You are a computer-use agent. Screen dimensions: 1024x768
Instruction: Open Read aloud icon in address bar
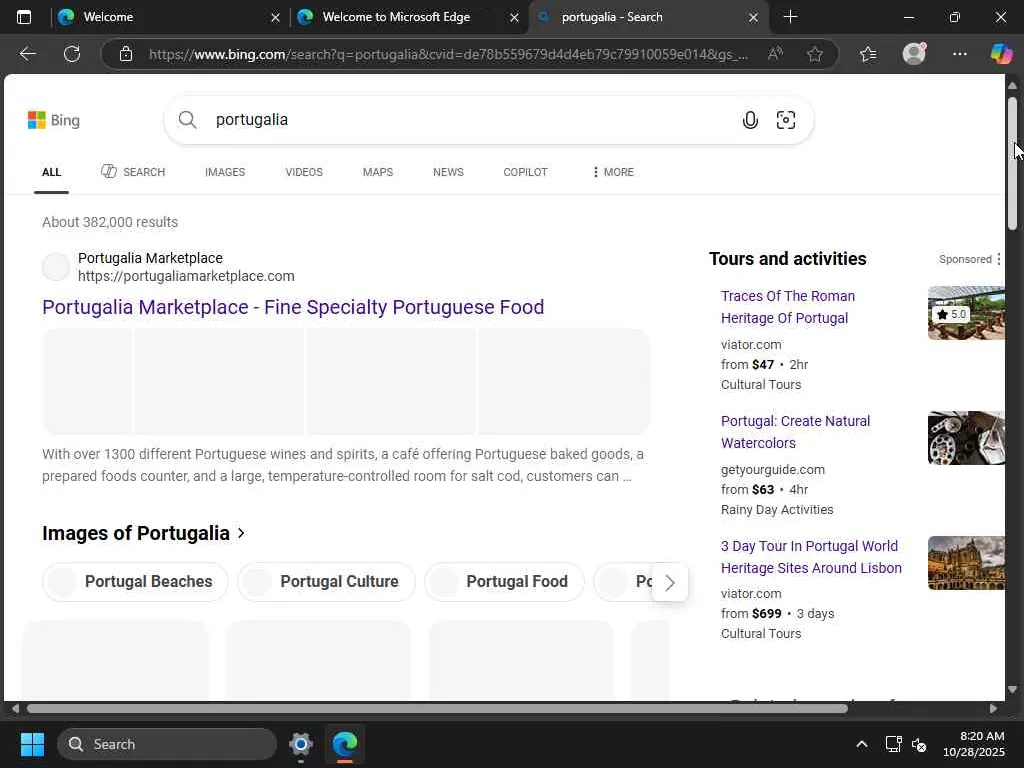coord(775,54)
